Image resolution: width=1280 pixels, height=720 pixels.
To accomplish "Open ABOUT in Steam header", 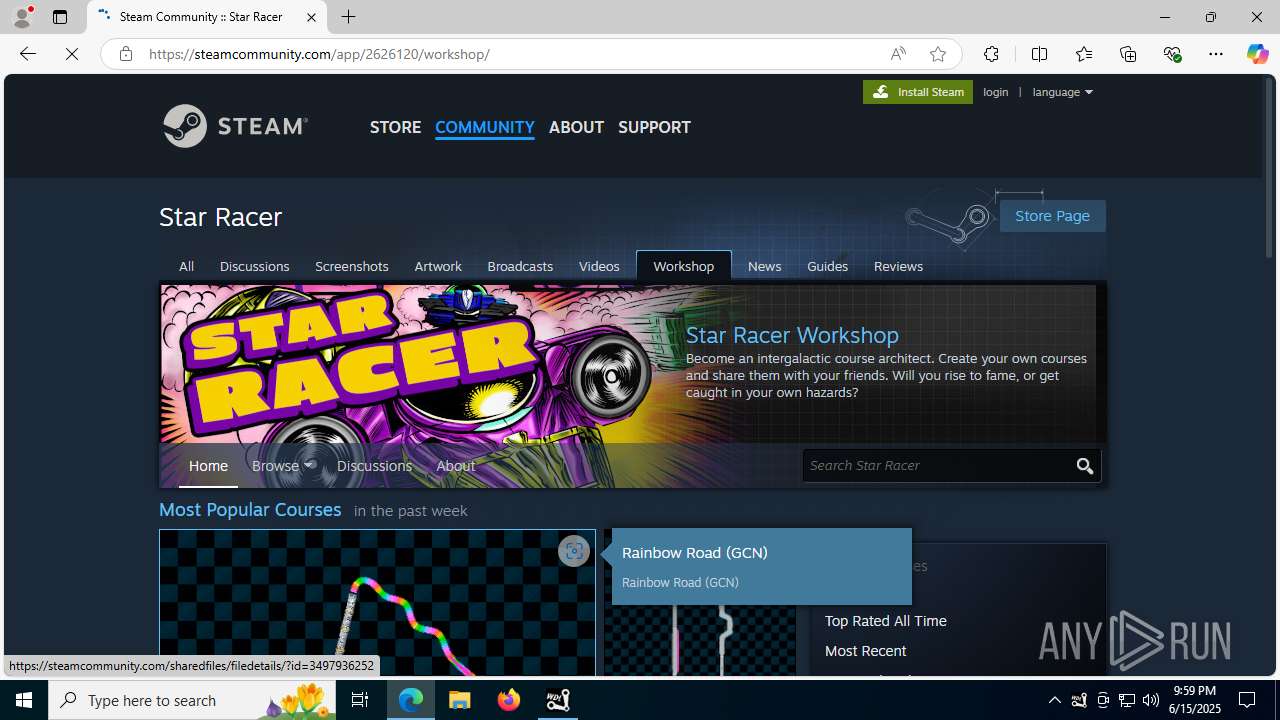I will coord(576,127).
